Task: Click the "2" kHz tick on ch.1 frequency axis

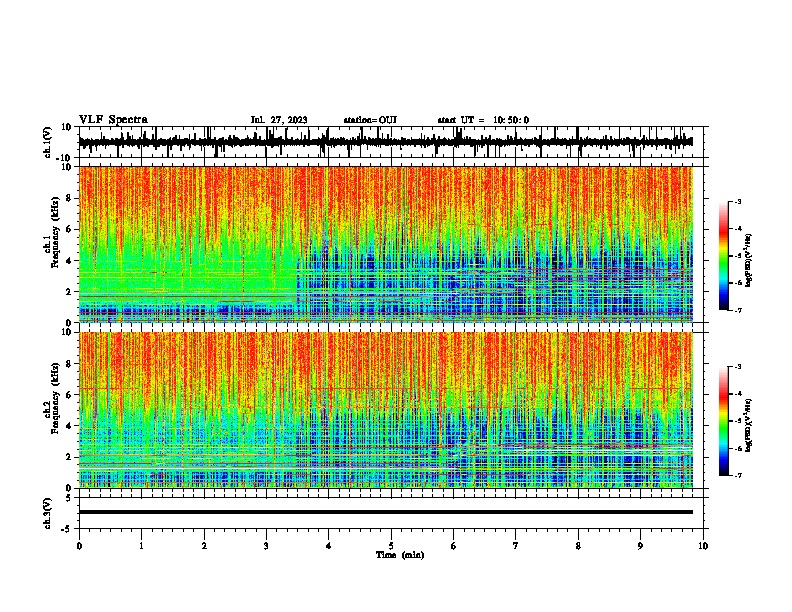Action: click(x=69, y=291)
